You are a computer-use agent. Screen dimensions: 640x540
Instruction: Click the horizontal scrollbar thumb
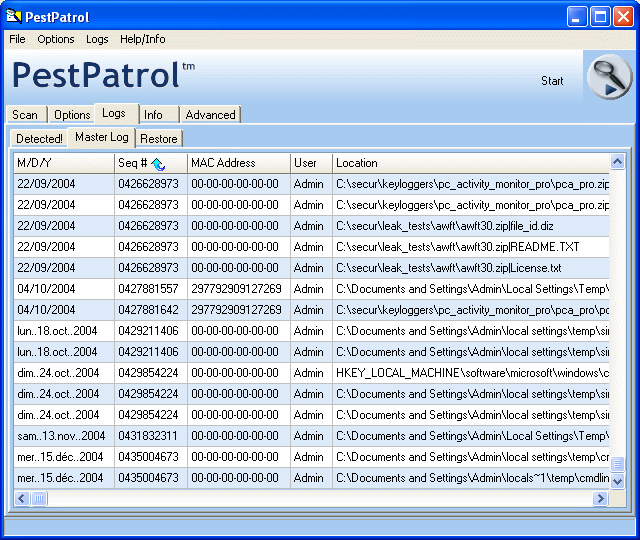click(39, 498)
